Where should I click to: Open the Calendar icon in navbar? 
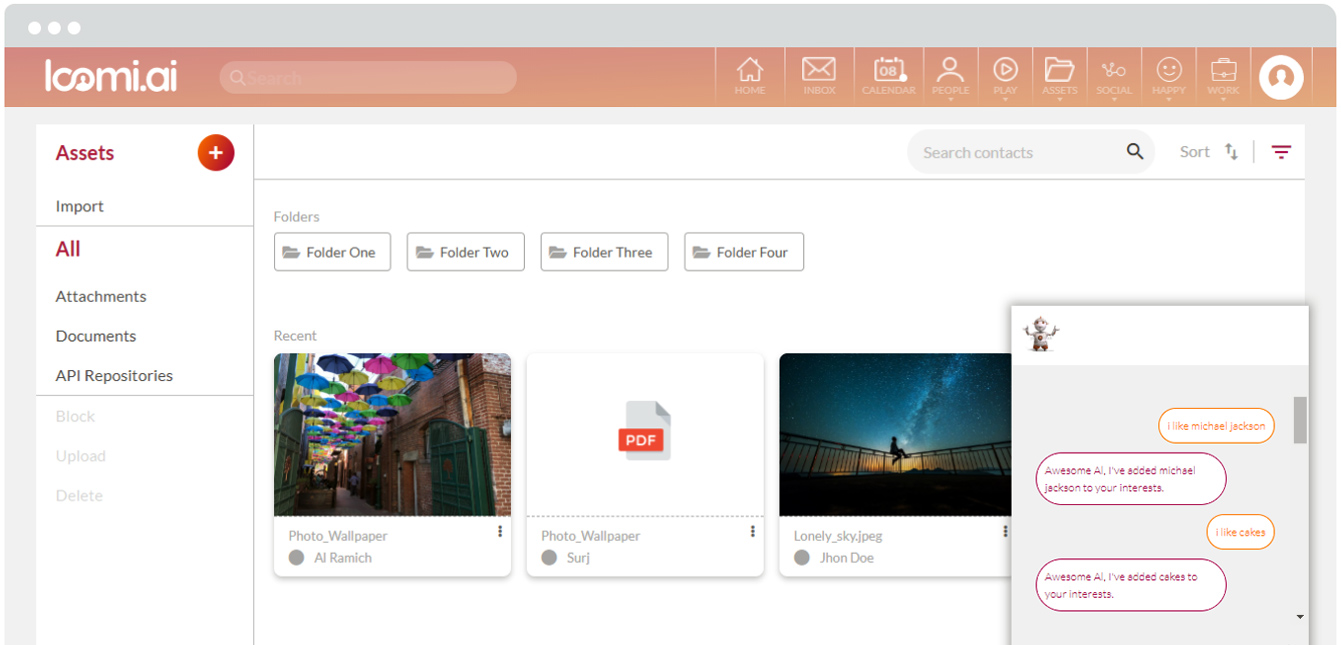coord(888,75)
